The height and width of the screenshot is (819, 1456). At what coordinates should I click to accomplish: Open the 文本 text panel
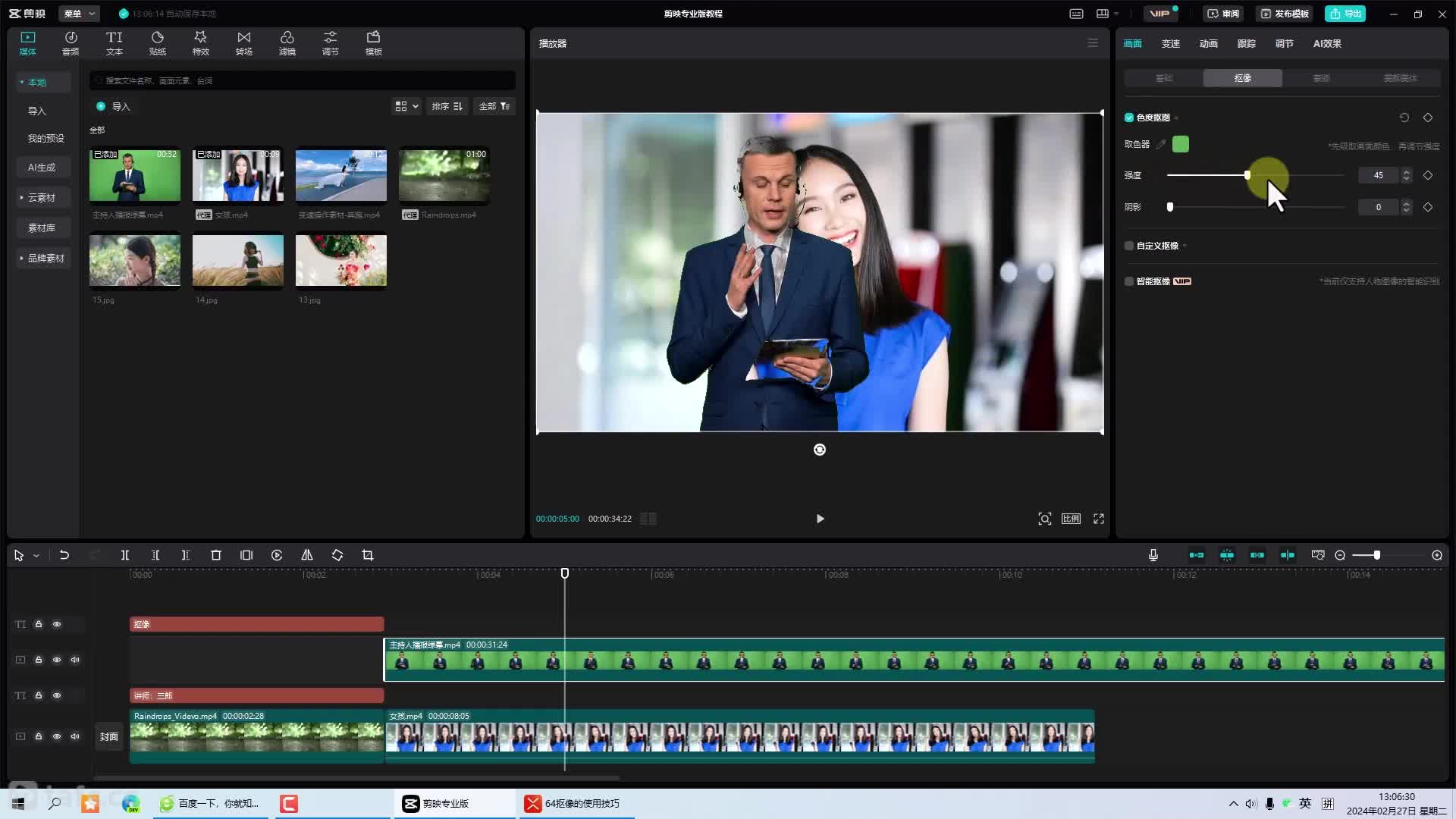tap(114, 43)
